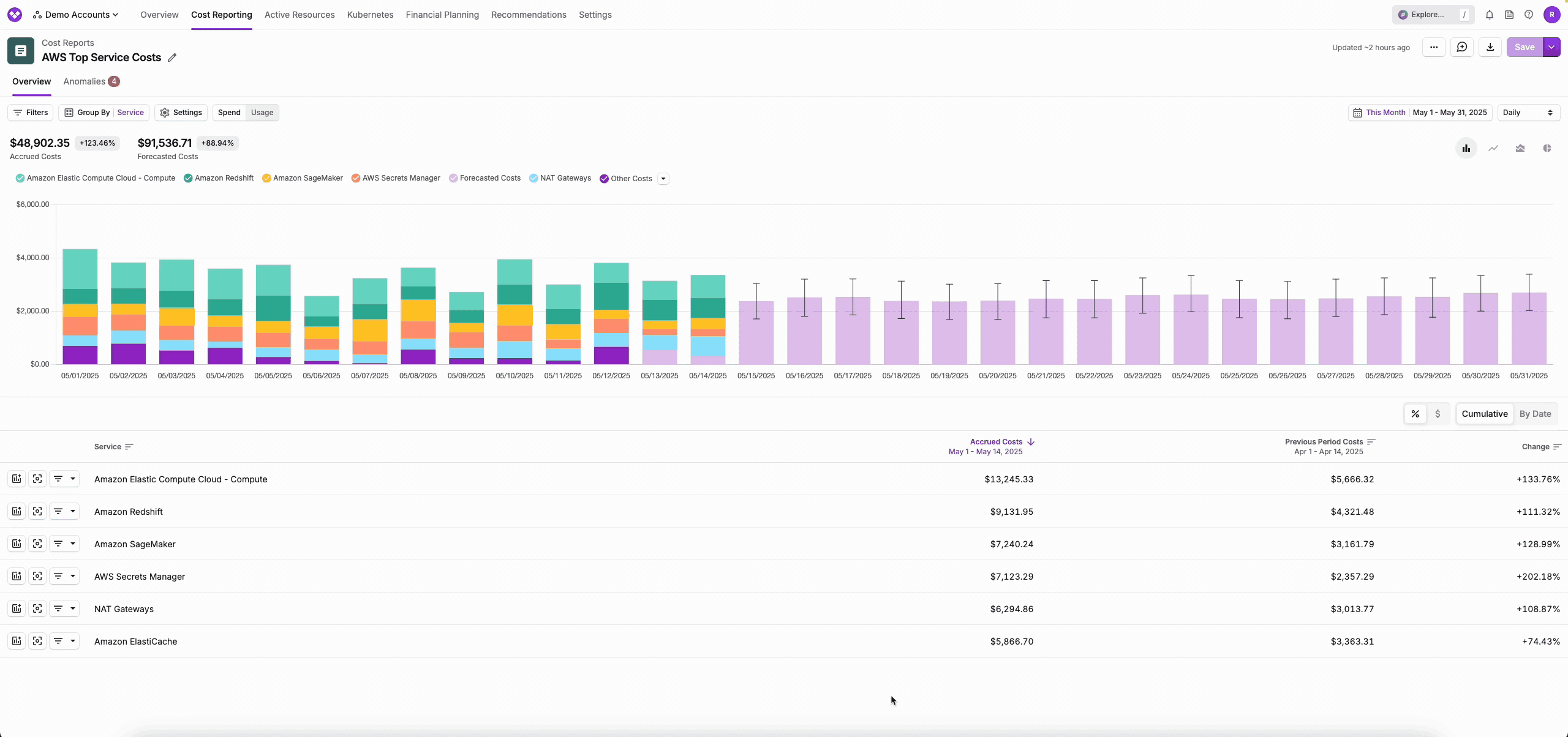Viewport: 1568px width, 737px height.
Task: Switch to area chart view
Action: pos(1520,148)
